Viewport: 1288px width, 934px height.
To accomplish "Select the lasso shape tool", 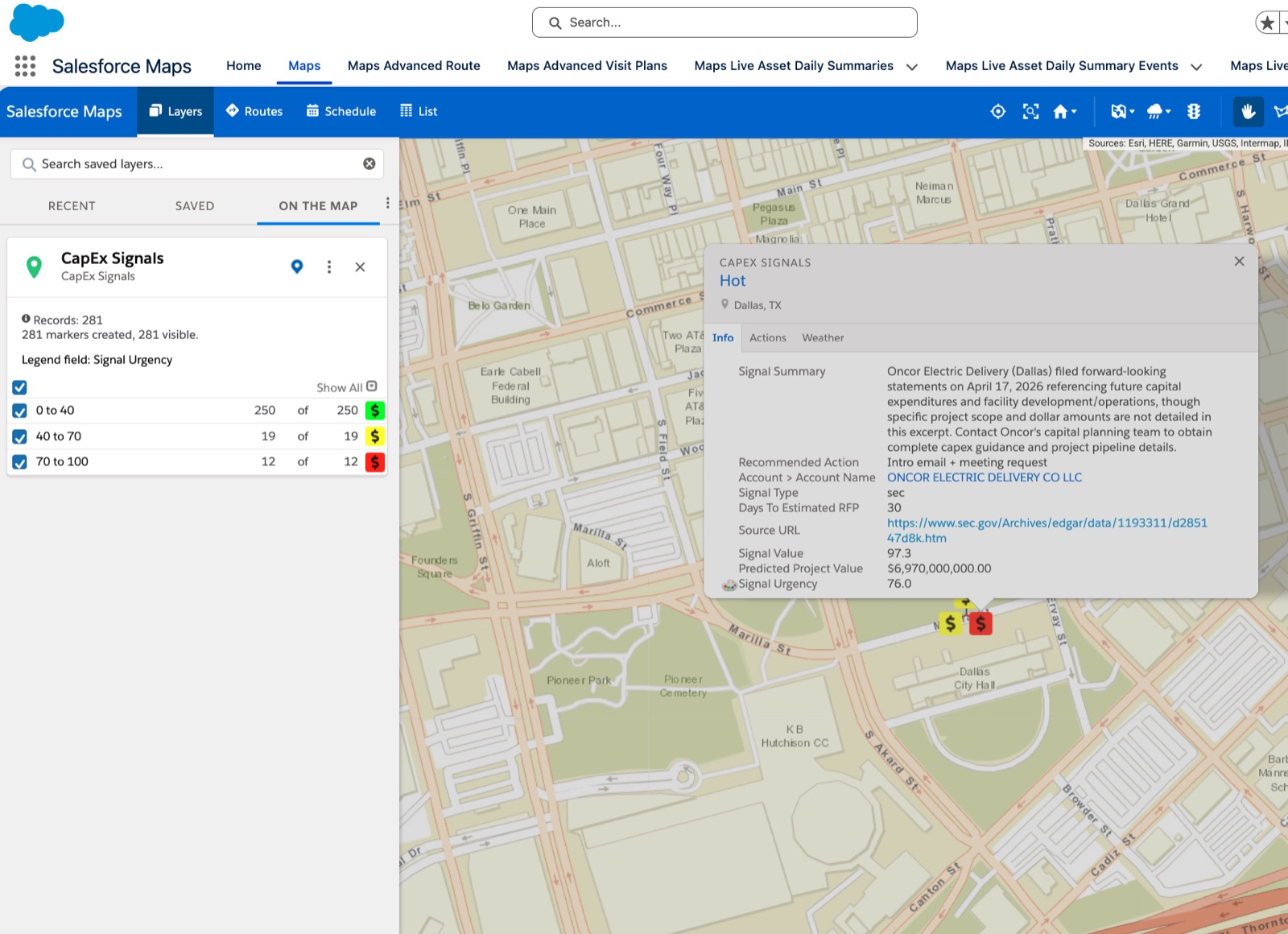I will coord(1280,112).
